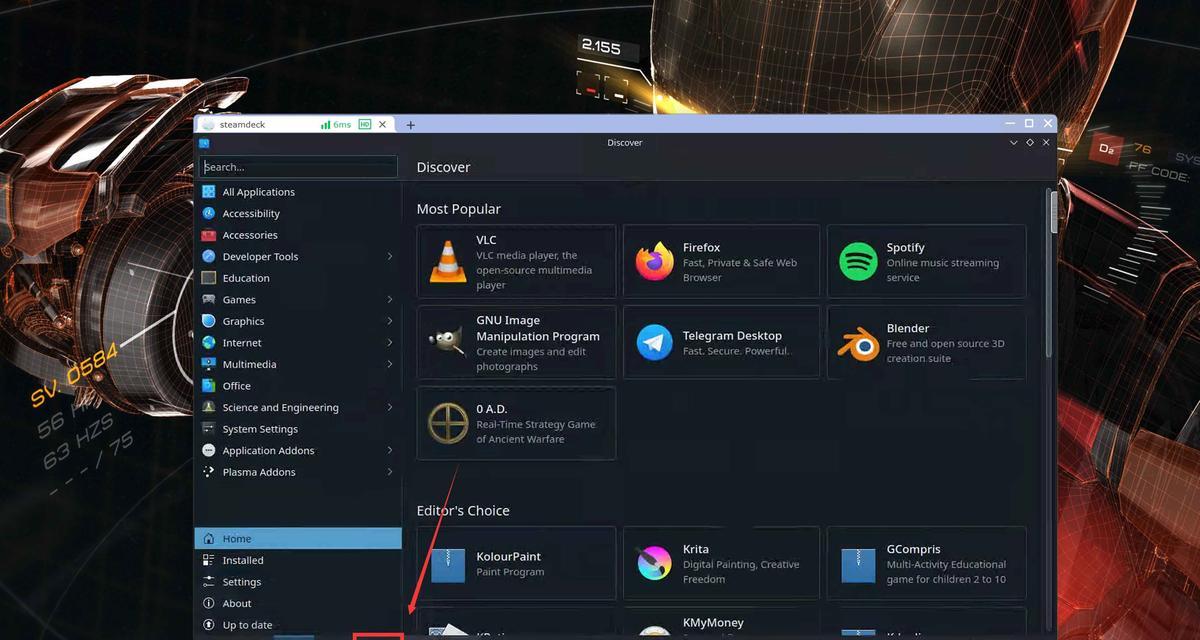
Task: Click the Games controller category icon
Action: [208, 300]
